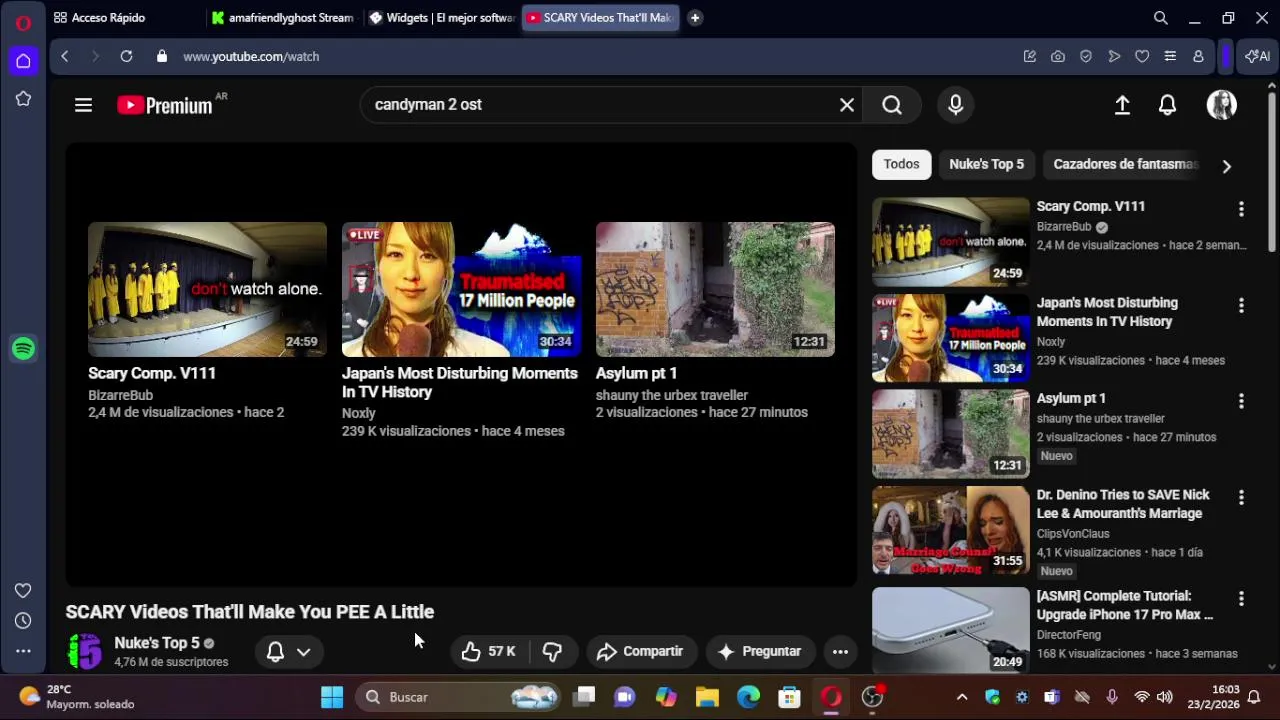Open Opera sidebar three-dots menu

point(23,651)
